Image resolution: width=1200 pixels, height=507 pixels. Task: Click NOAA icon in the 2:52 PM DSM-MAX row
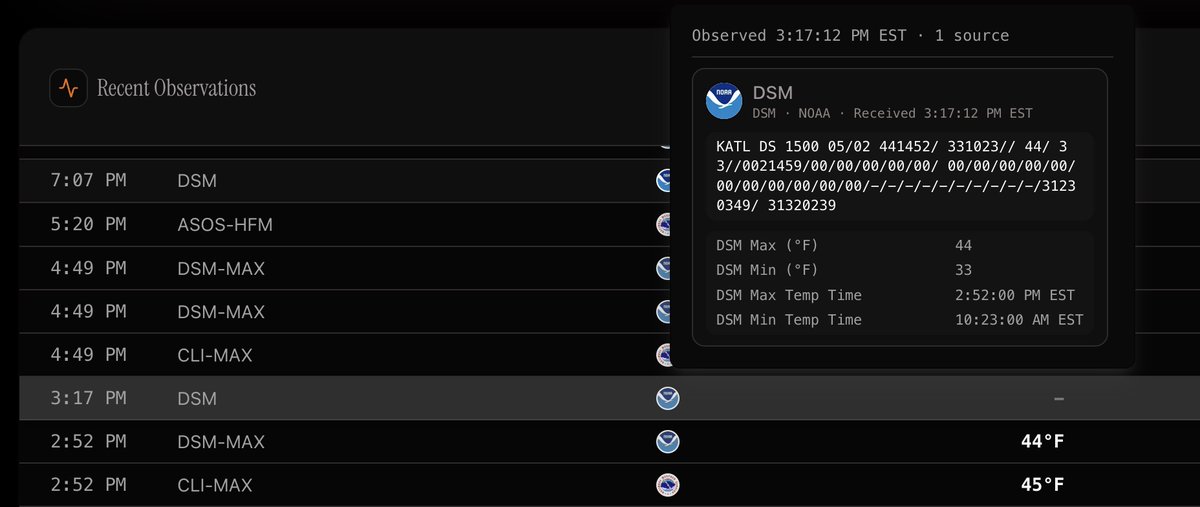(667, 441)
